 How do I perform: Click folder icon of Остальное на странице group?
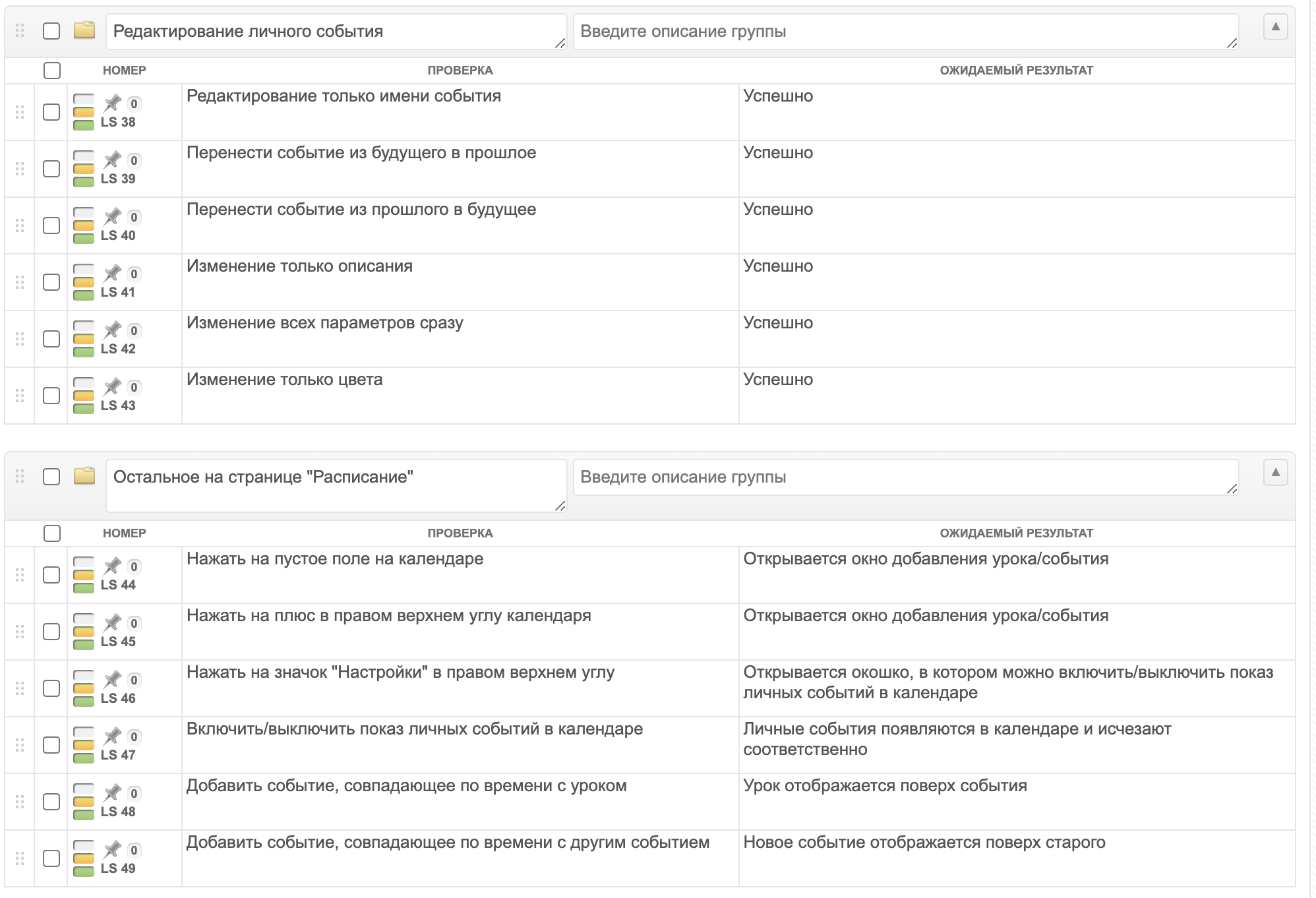click(84, 476)
